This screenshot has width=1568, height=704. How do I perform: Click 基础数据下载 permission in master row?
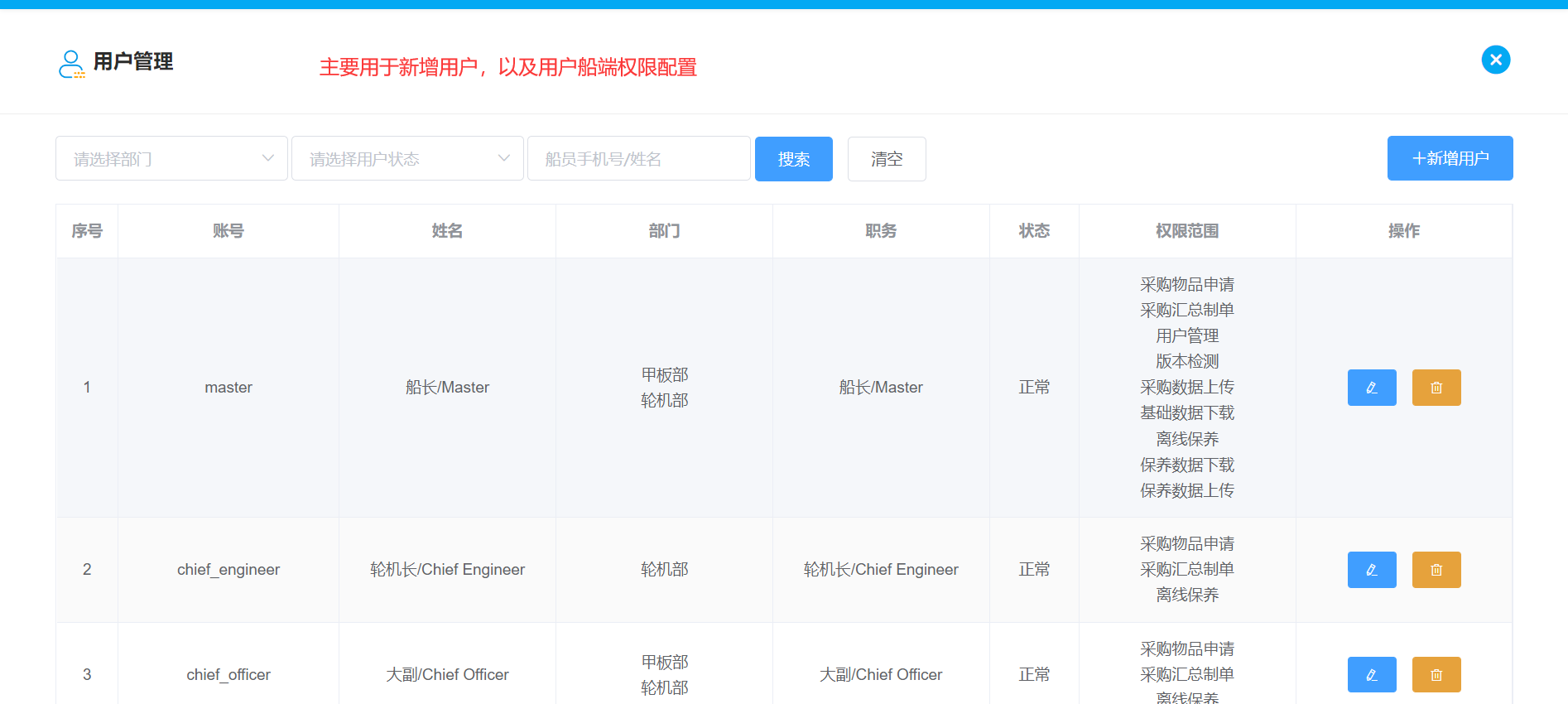coord(1187,413)
